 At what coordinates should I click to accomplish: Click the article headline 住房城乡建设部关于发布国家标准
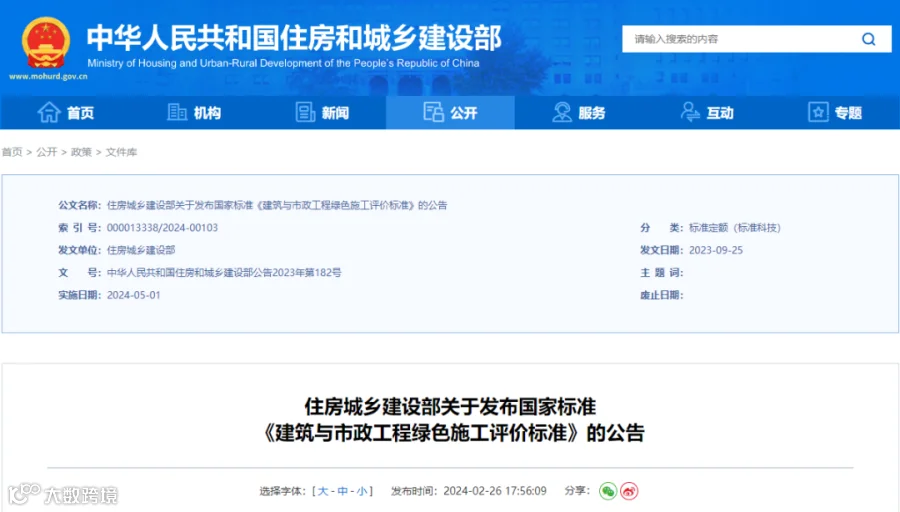pos(451,407)
